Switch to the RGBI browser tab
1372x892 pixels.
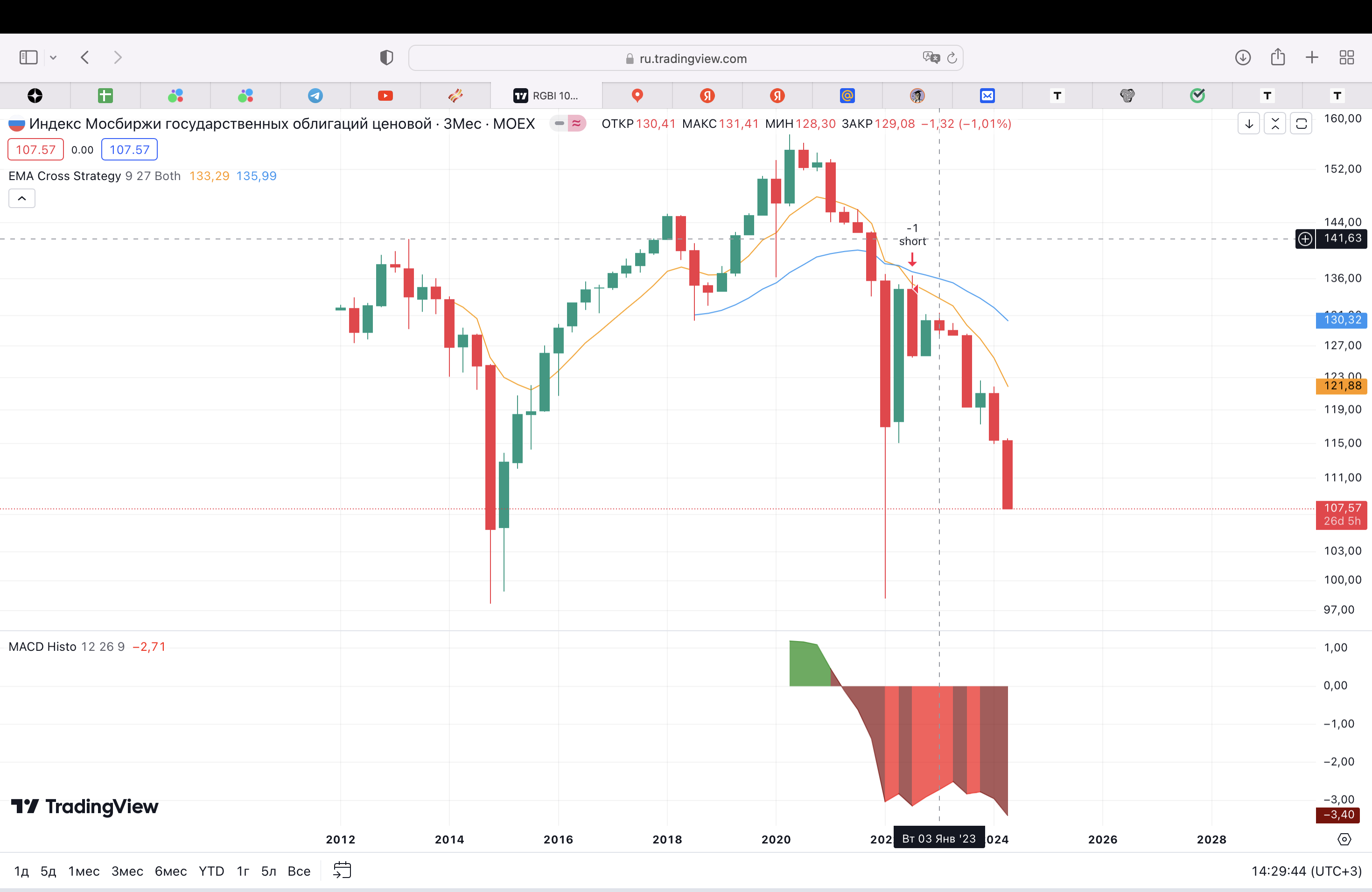[x=546, y=96]
